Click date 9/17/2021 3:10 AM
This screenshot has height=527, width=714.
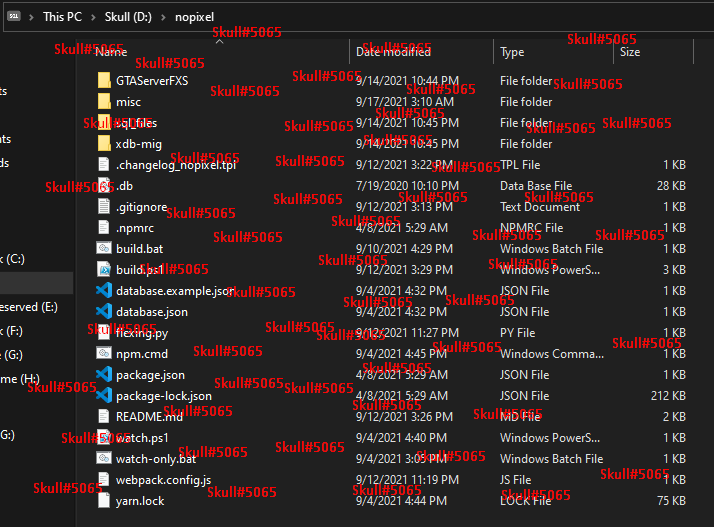405,102
